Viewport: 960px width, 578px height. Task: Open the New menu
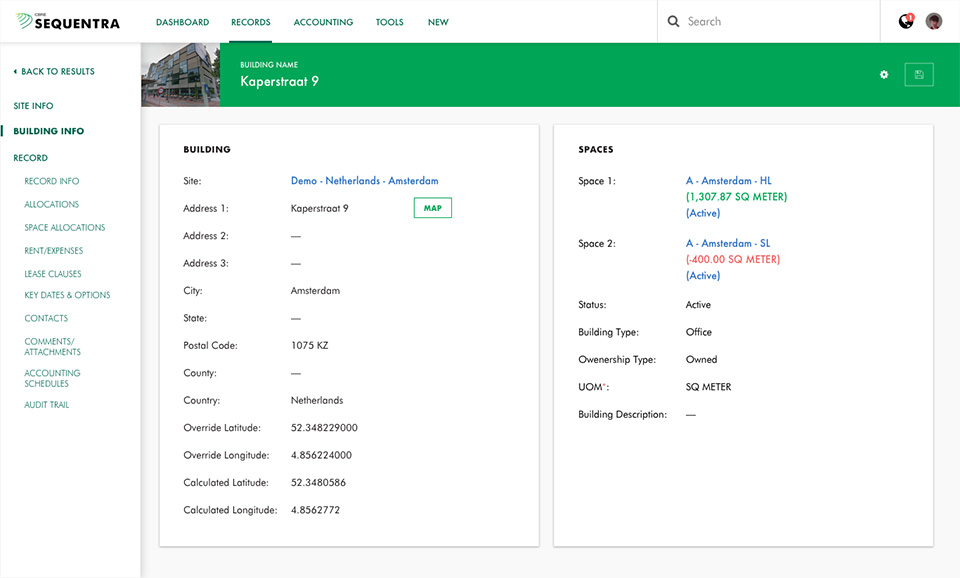[x=438, y=22]
